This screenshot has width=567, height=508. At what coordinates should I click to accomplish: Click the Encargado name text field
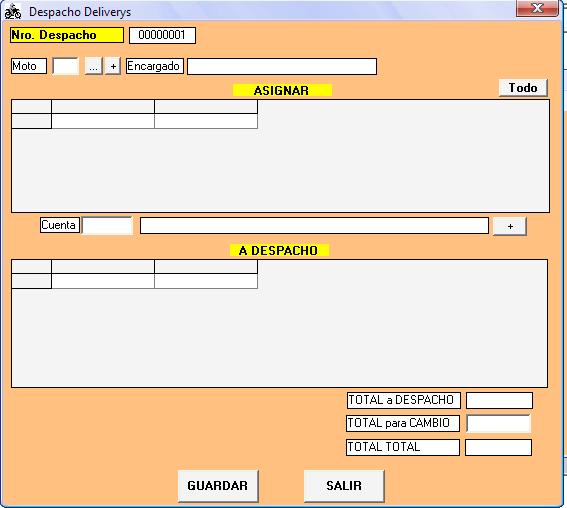tap(282, 67)
